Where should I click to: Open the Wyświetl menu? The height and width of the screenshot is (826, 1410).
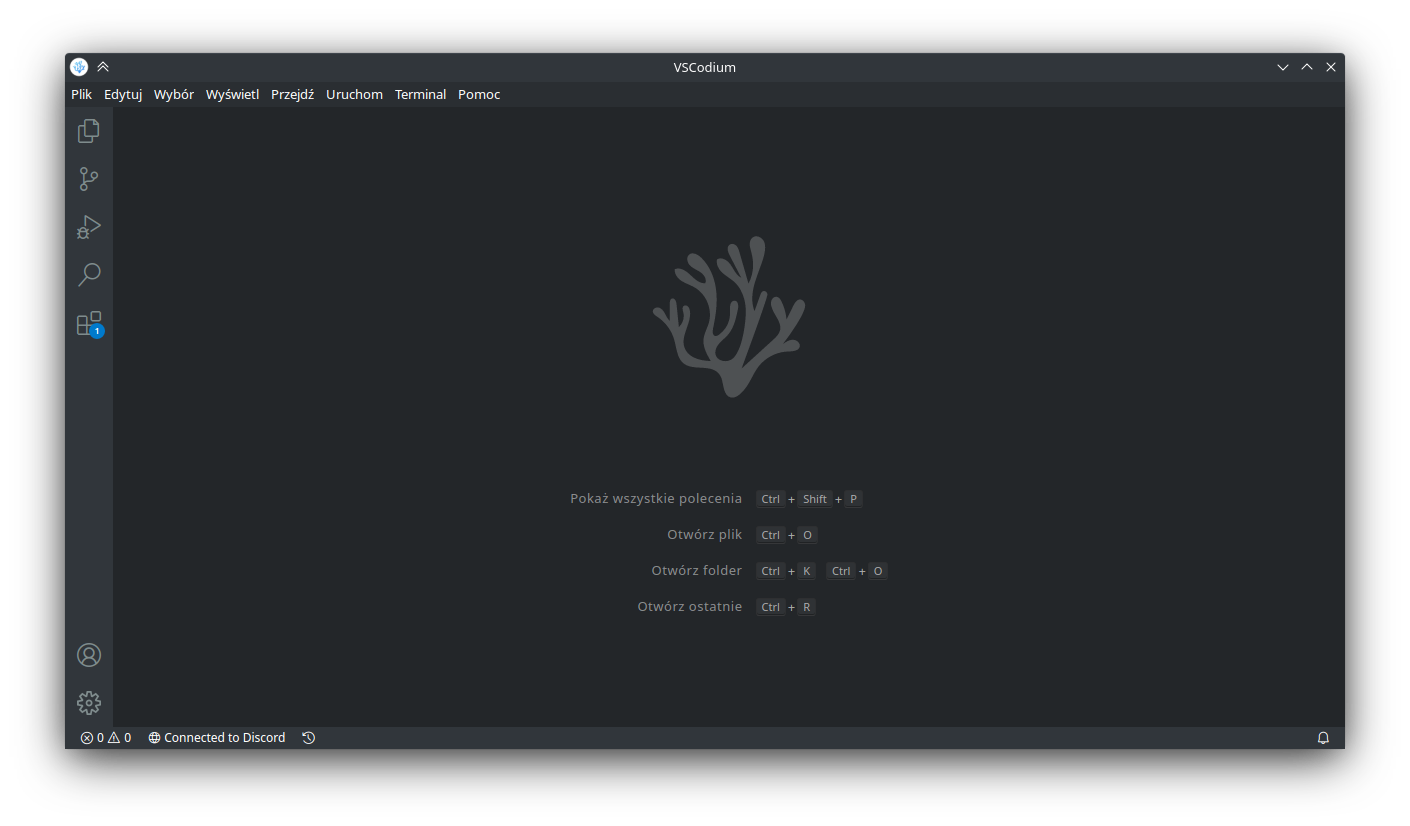coord(232,95)
